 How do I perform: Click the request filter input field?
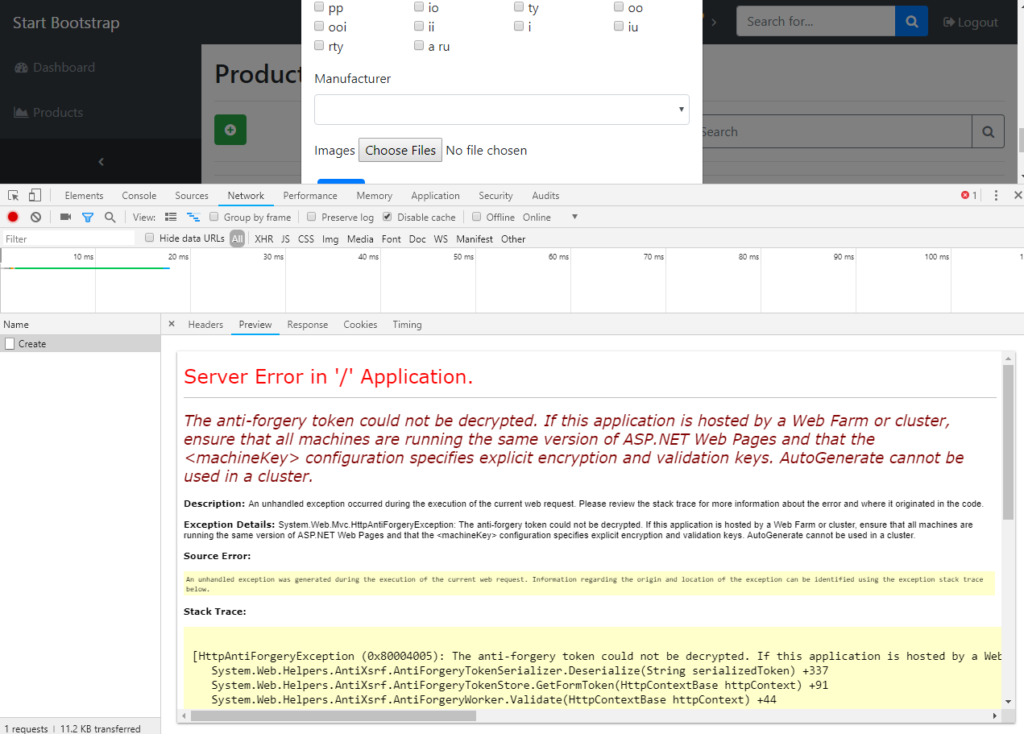click(x=67, y=238)
